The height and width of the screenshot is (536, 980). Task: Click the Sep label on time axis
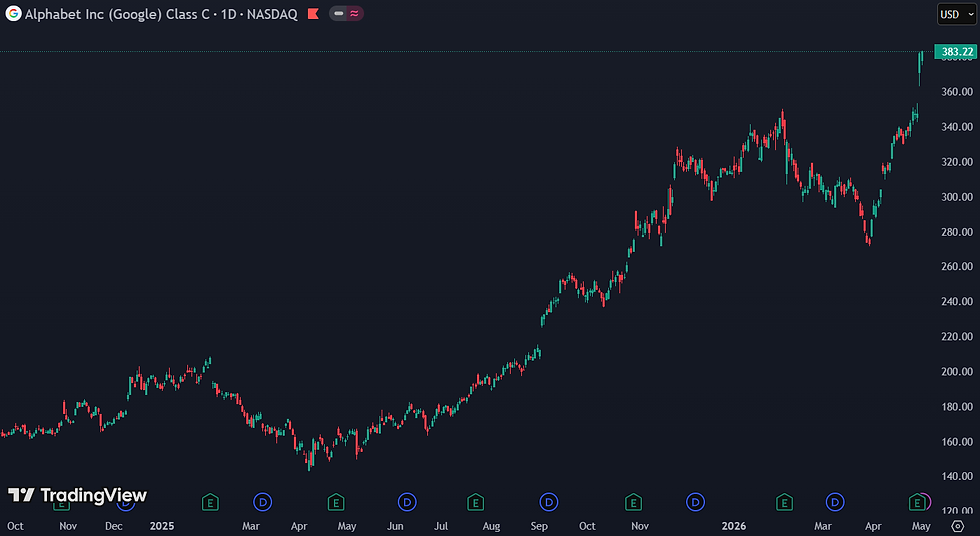pos(539,526)
